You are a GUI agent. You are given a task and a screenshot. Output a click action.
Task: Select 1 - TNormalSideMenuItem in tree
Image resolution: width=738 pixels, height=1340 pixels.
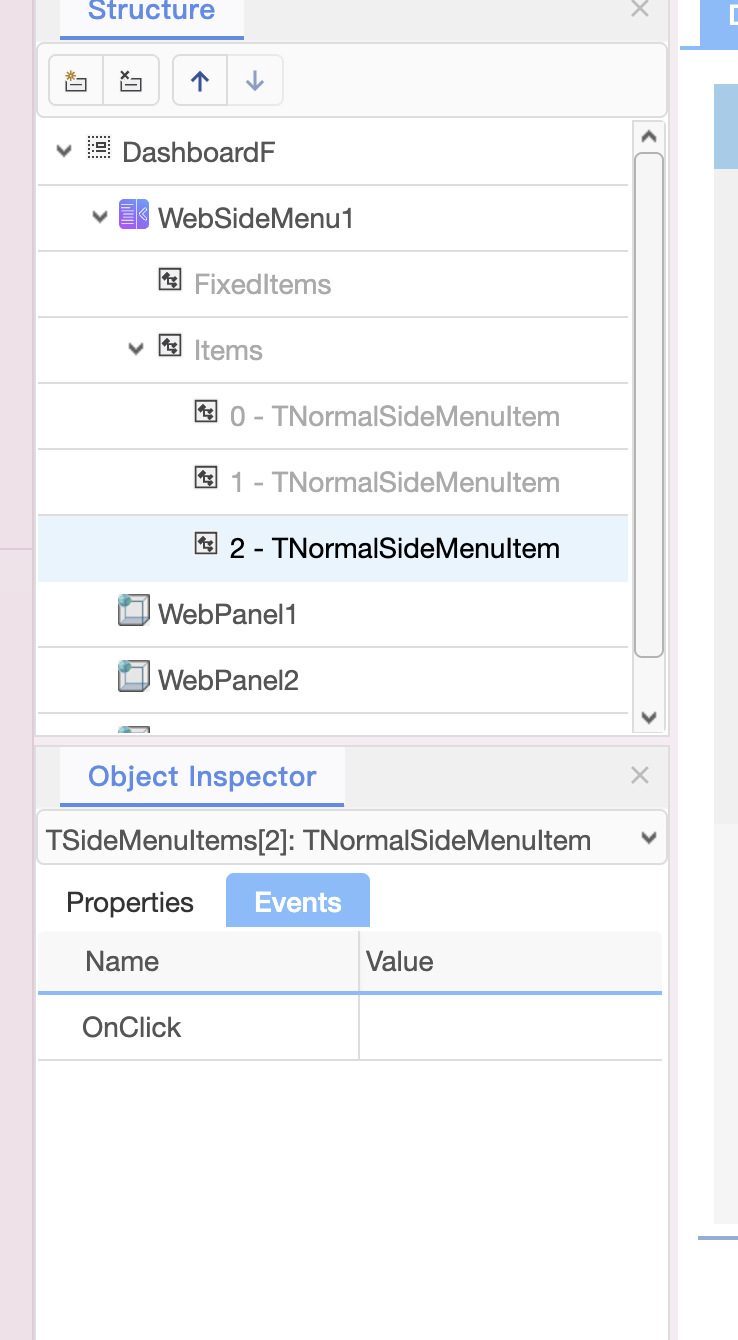tap(394, 482)
